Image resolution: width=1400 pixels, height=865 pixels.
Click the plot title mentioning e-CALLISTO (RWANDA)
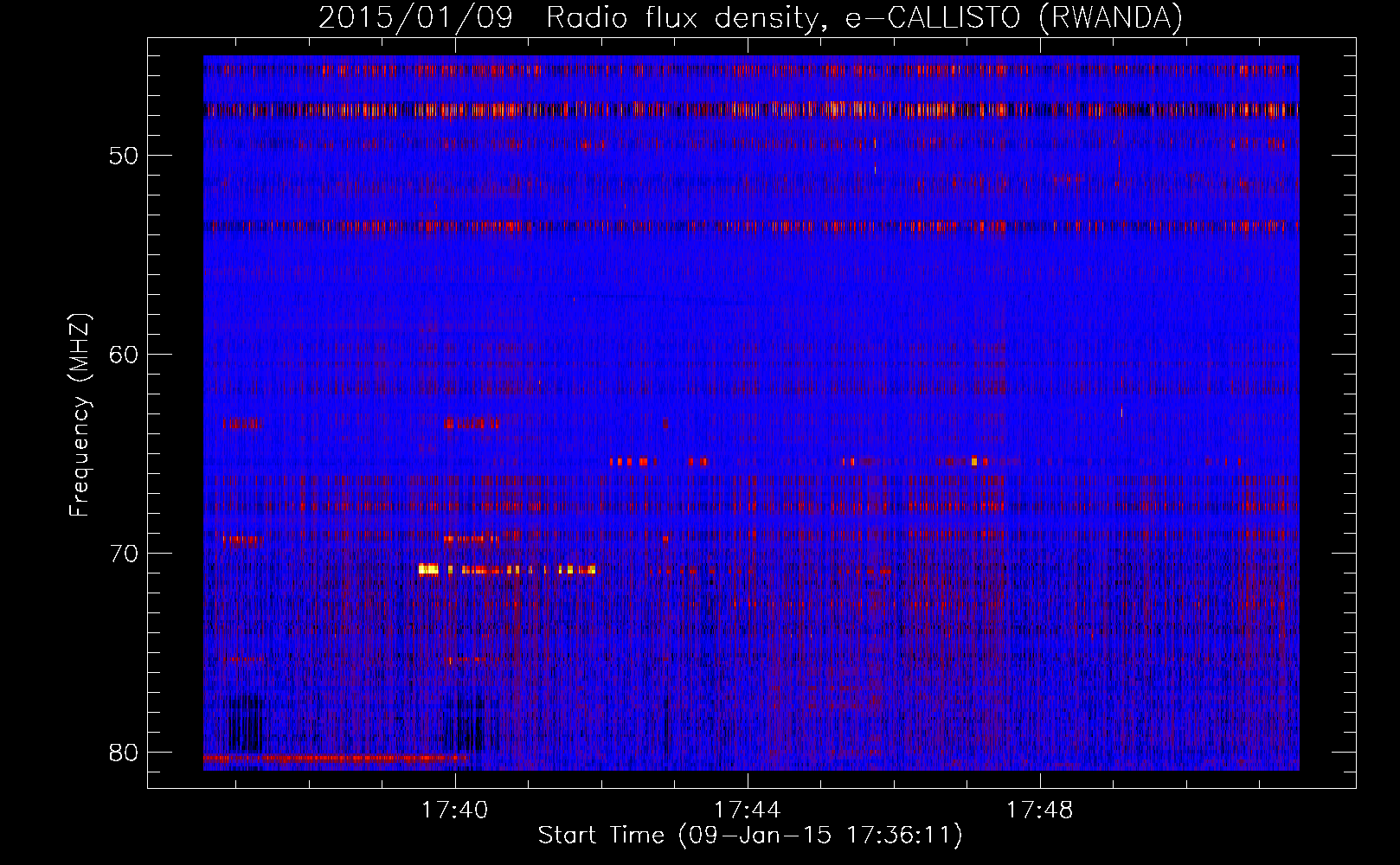[750, 17]
